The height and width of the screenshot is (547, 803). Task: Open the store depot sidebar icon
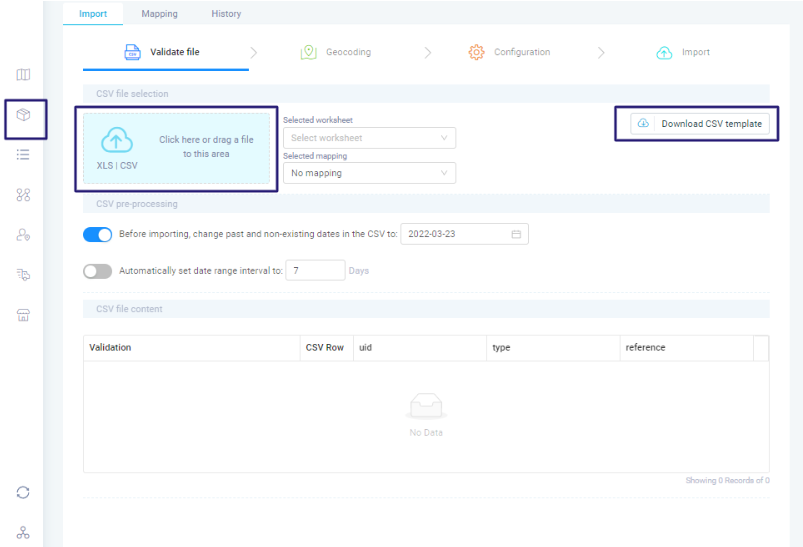pos(23,315)
